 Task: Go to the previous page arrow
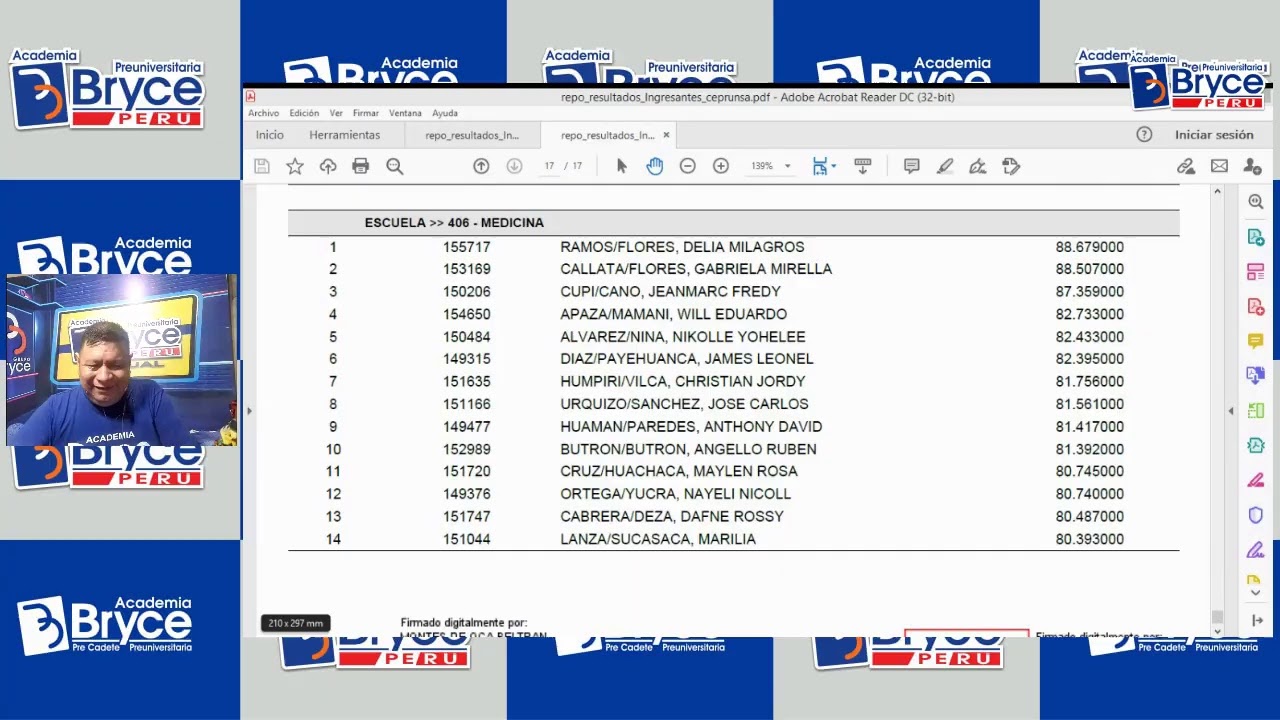click(481, 166)
